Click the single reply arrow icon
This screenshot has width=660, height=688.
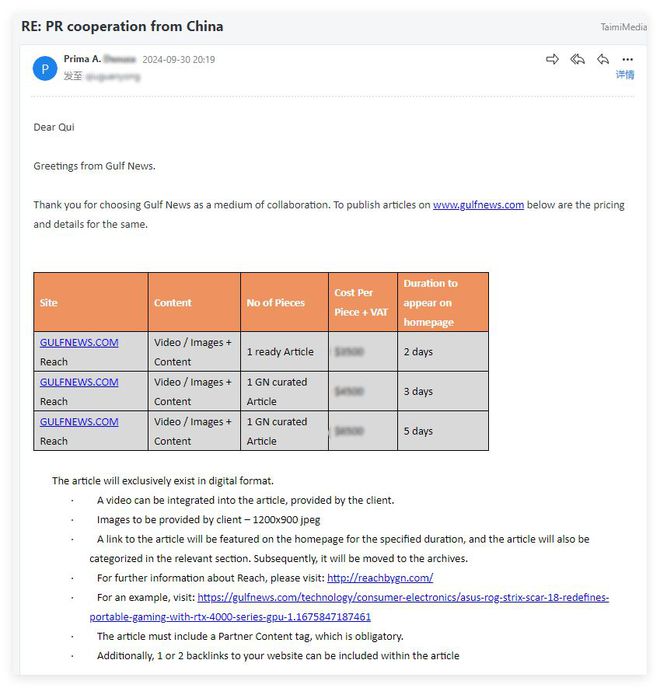point(603,59)
